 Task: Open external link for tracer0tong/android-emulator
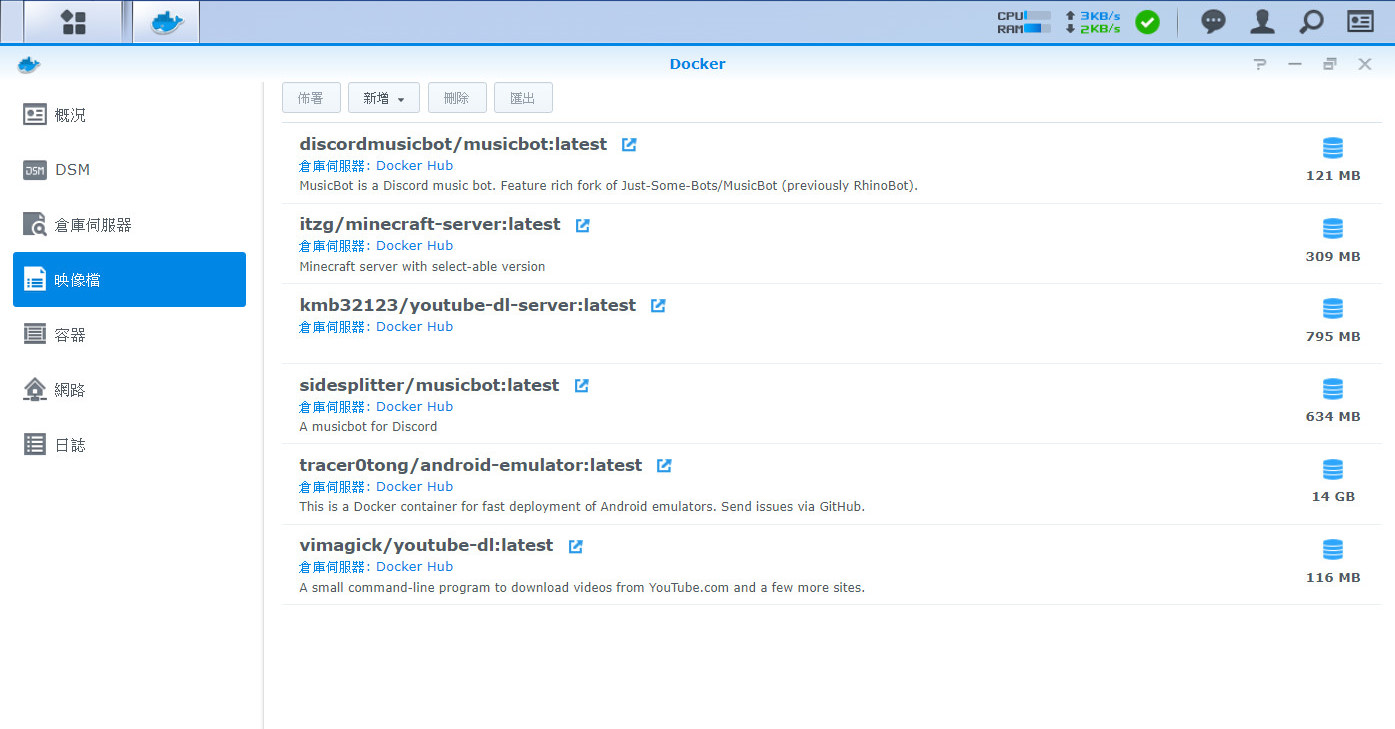click(664, 466)
